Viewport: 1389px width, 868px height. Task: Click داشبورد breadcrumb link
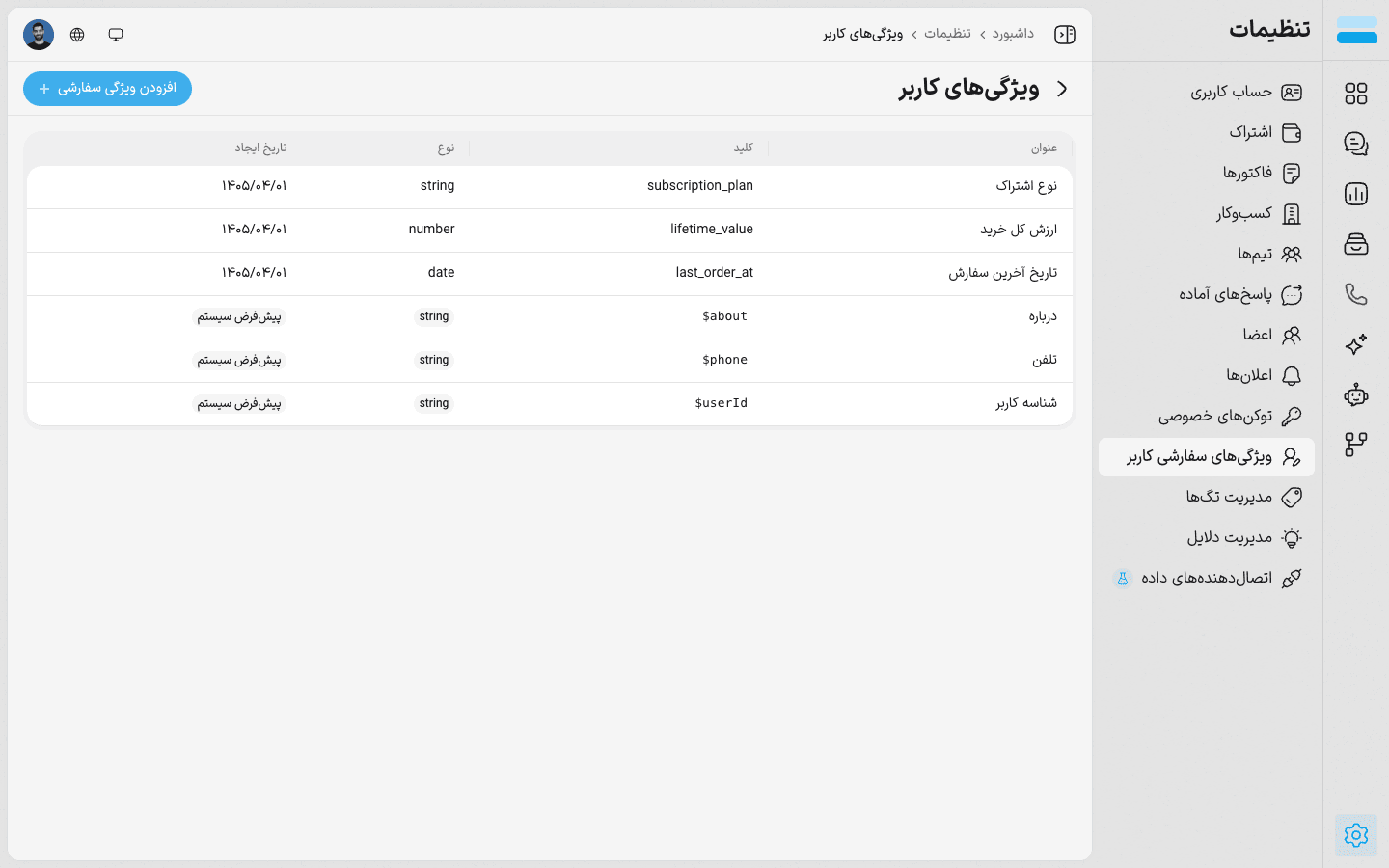pos(1013,34)
